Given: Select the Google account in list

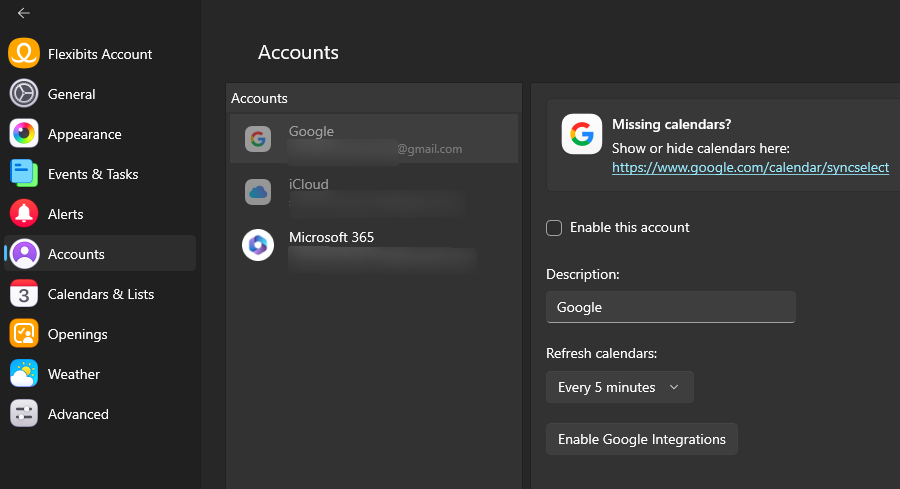Looking at the screenshot, I should coord(374,139).
